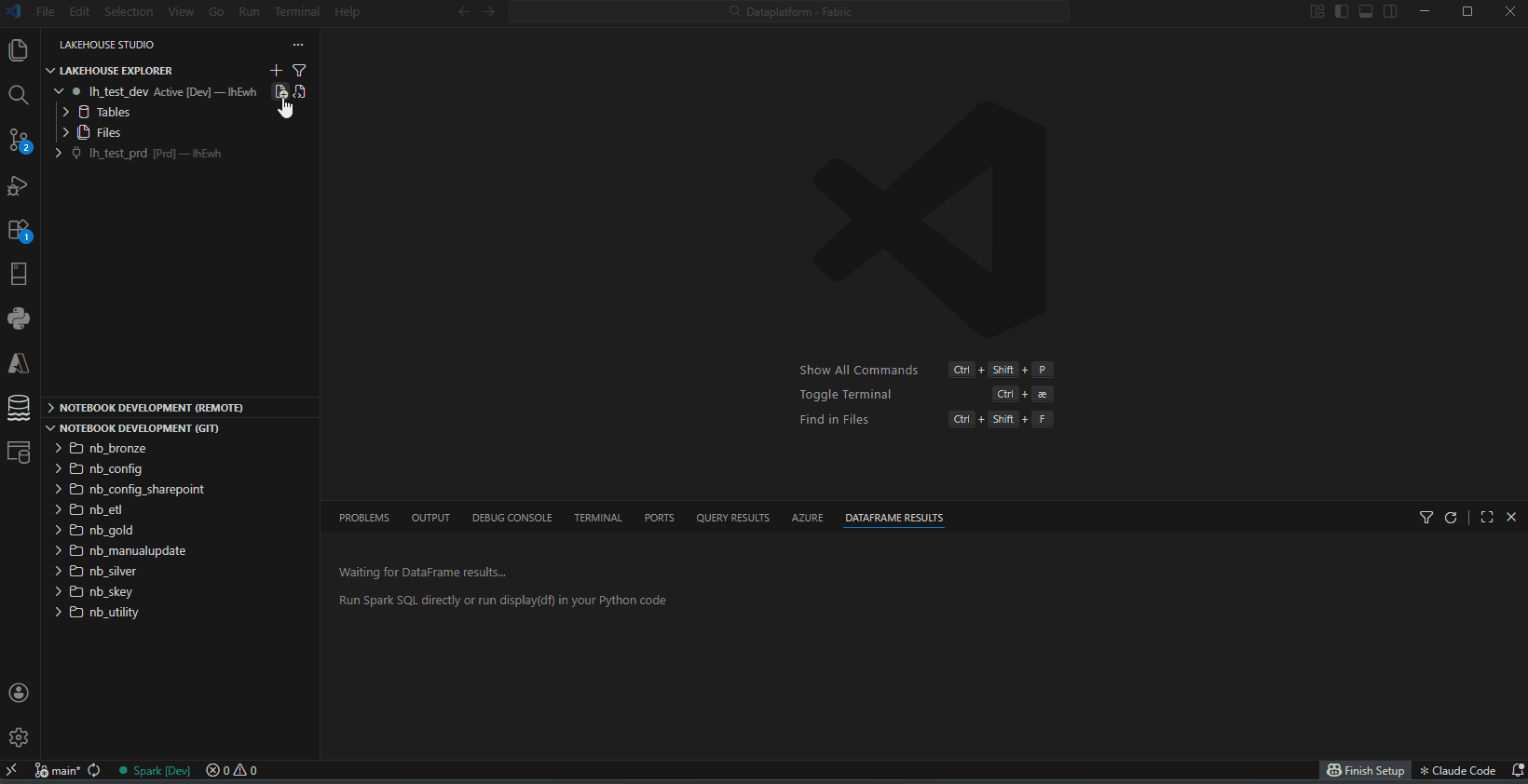
Task: Maximize the bottom panel size
Action: coord(1487,518)
